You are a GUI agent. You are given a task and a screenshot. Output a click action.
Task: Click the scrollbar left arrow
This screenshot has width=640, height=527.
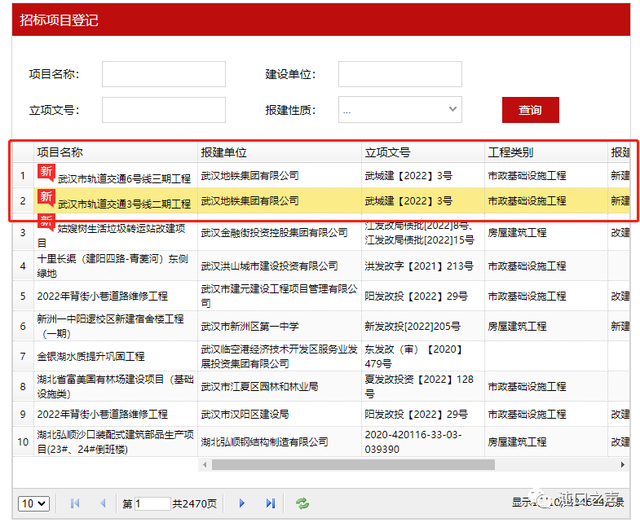coord(205,465)
